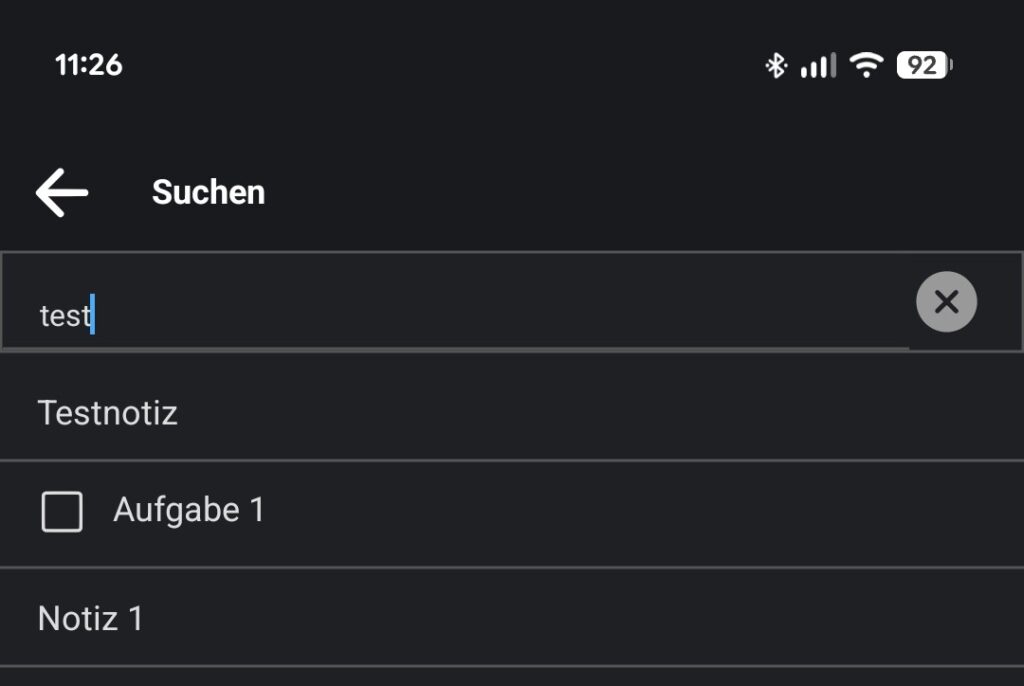The image size is (1024, 686).
Task: Tap the cellular signal icon
Action: tap(817, 64)
